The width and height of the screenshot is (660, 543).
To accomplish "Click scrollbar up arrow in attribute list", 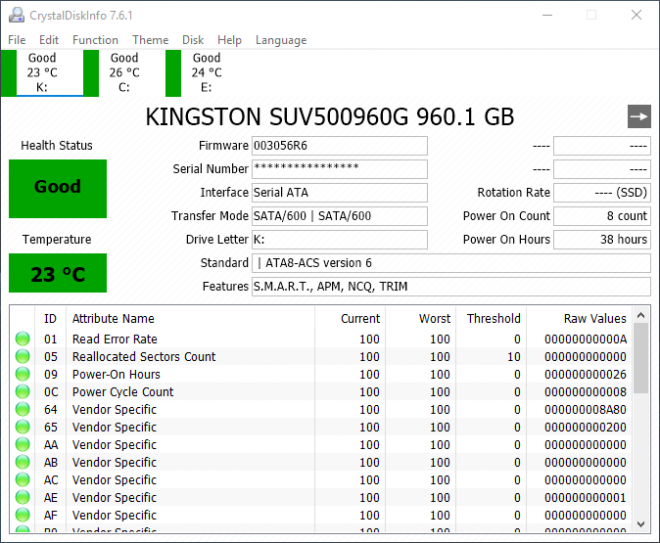I will 641,315.
